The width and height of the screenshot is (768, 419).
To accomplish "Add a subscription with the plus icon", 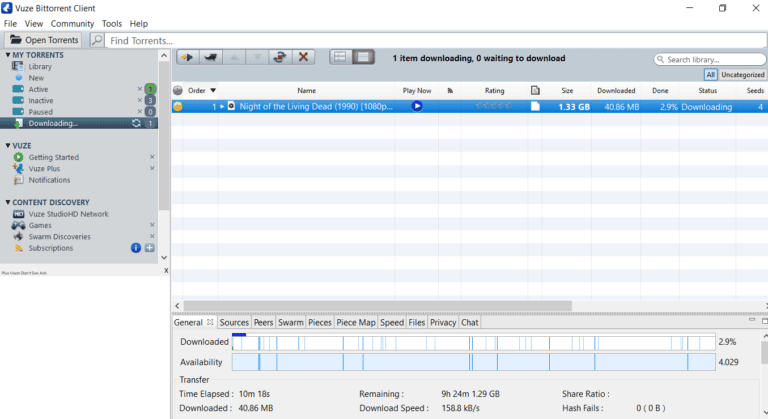I will pyautogui.click(x=150, y=248).
